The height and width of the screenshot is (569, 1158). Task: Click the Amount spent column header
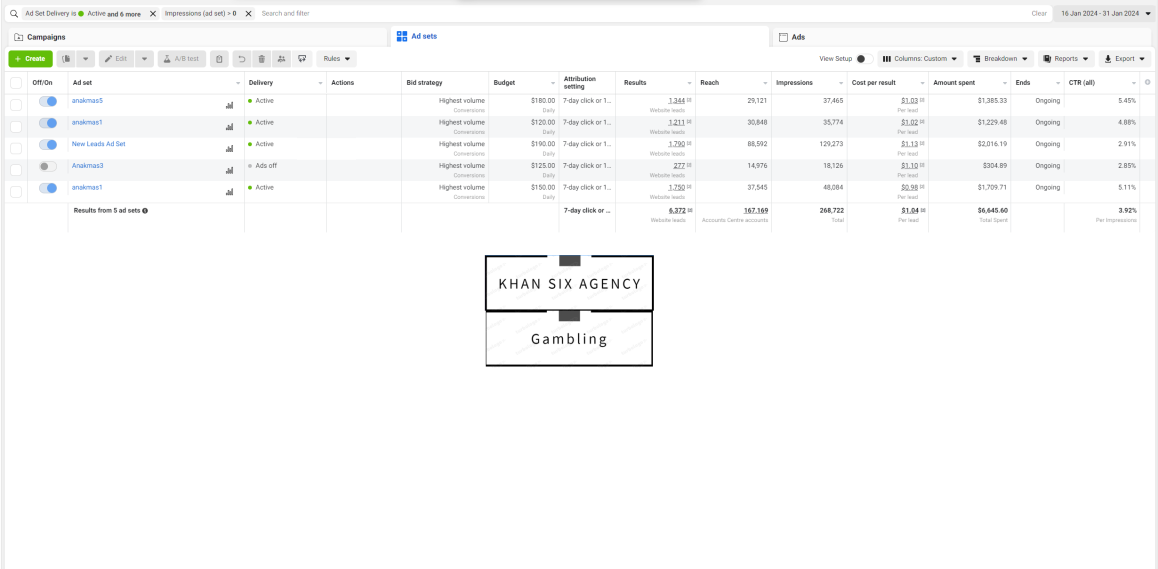click(x=956, y=83)
